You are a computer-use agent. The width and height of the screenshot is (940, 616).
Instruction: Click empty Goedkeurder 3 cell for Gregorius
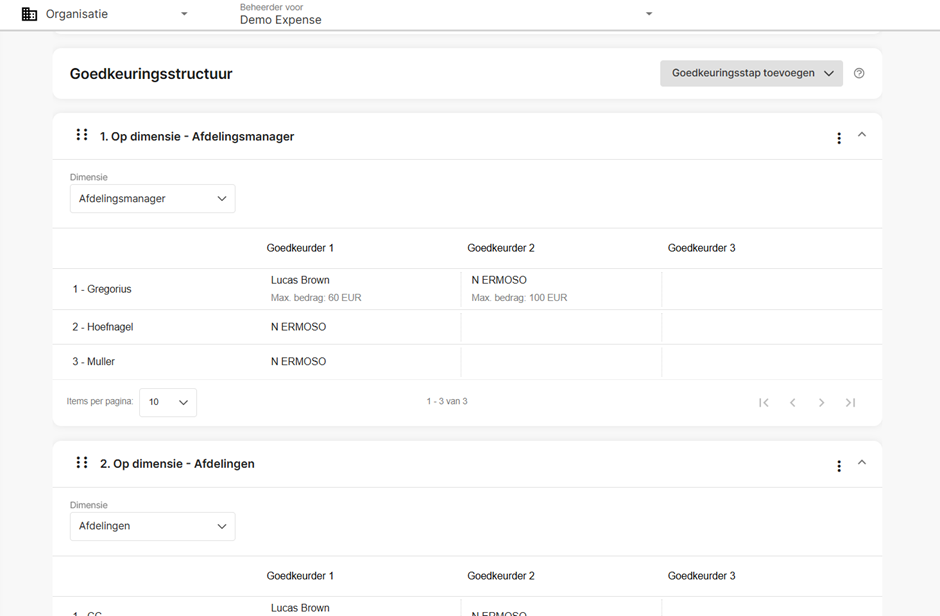click(772, 289)
